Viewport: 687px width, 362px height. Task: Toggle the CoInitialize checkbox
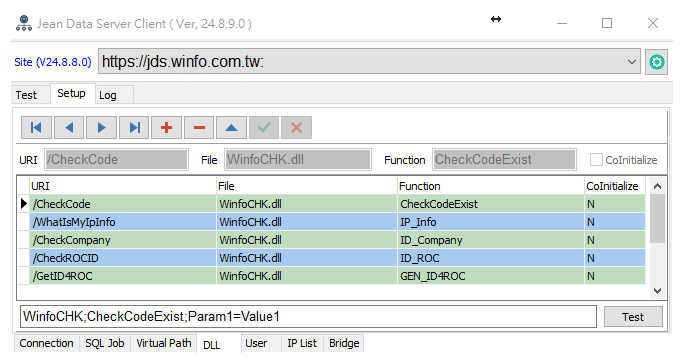click(x=596, y=160)
